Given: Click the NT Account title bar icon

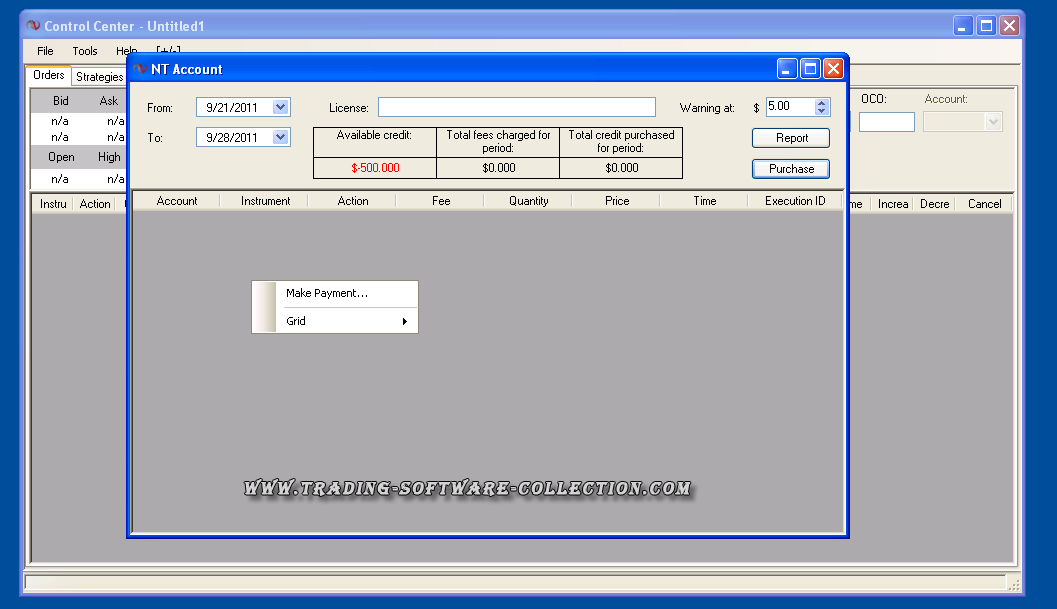Looking at the screenshot, I should click(x=140, y=69).
